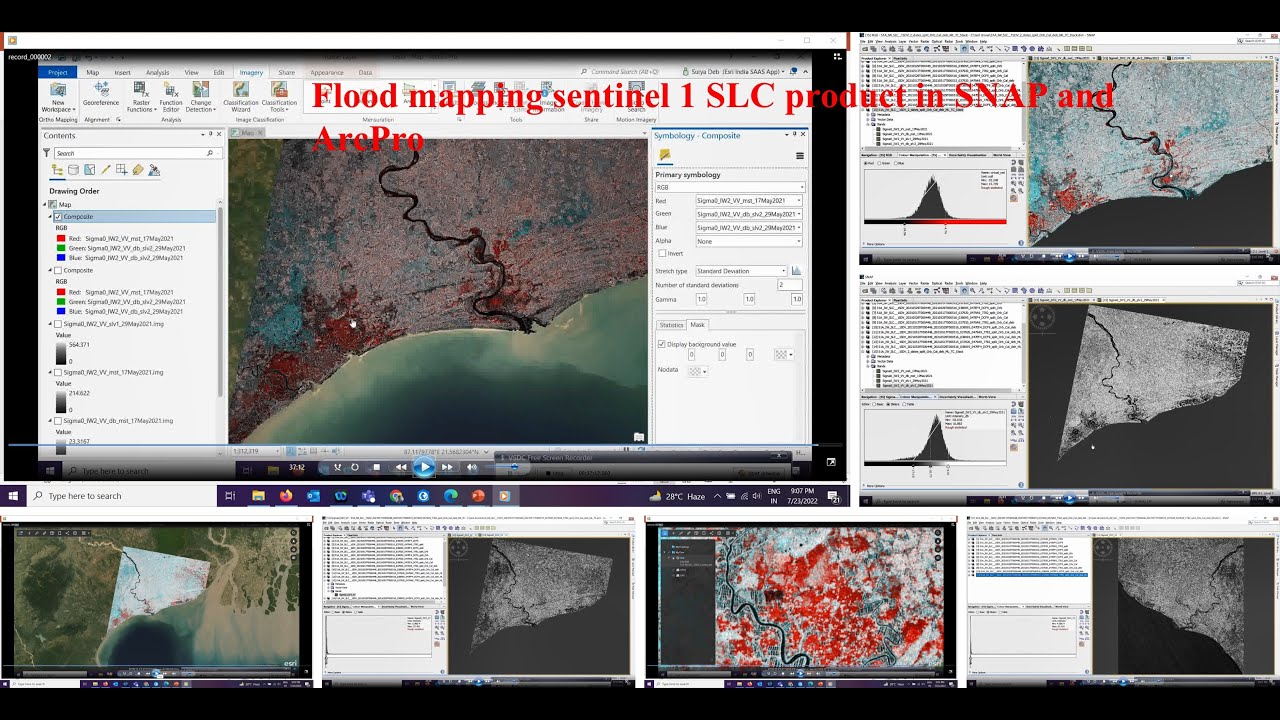Image resolution: width=1280 pixels, height=720 pixels.
Task: Select List By Drawing Order icon
Action: (x=57, y=170)
